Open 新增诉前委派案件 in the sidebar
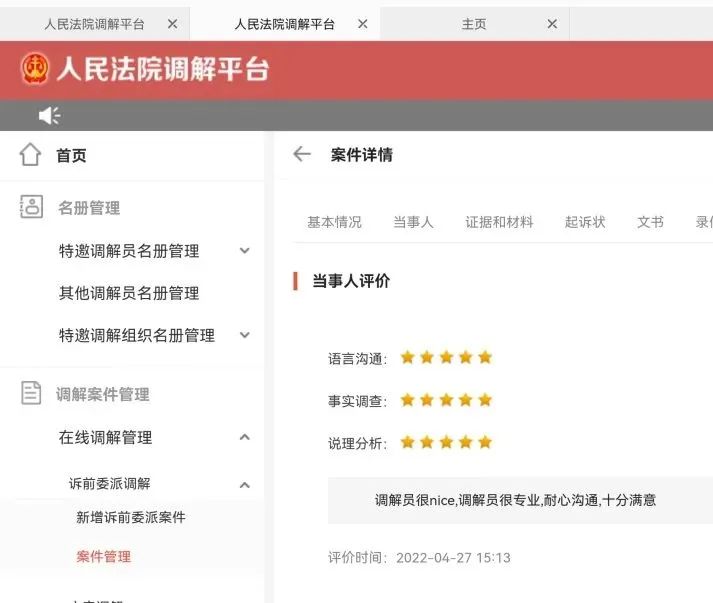The image size is (713, 603). [x=131, y=517]
